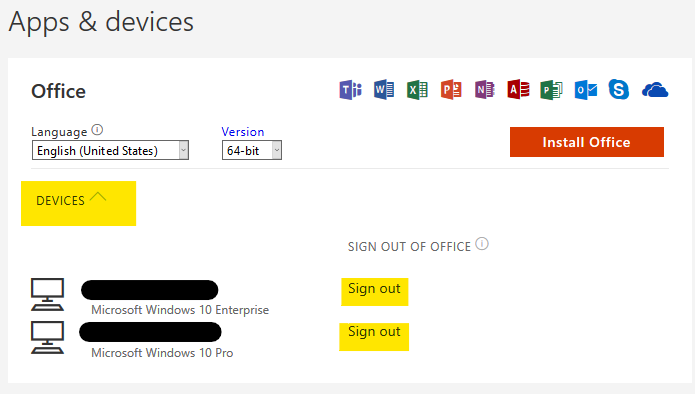Click the PowerPoint app icon
Image resolution: width=695 pixels, height=394 pixels.
(451, 90)
